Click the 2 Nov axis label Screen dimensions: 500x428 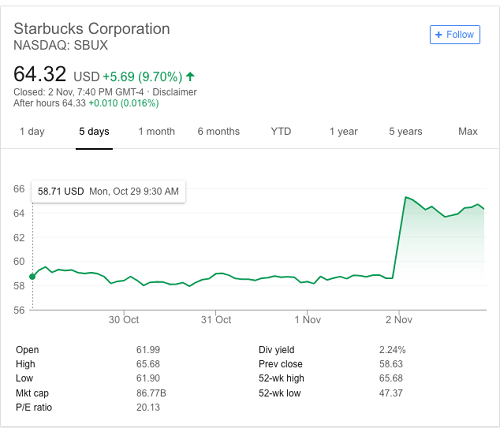click(399, 320)
